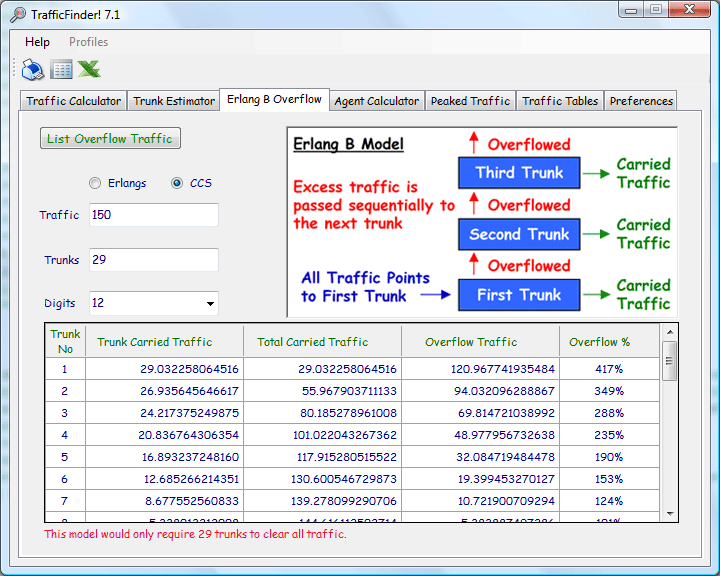
Task: Click the Trunk Carried Traffic column header
Action: [x=164, y=341]
